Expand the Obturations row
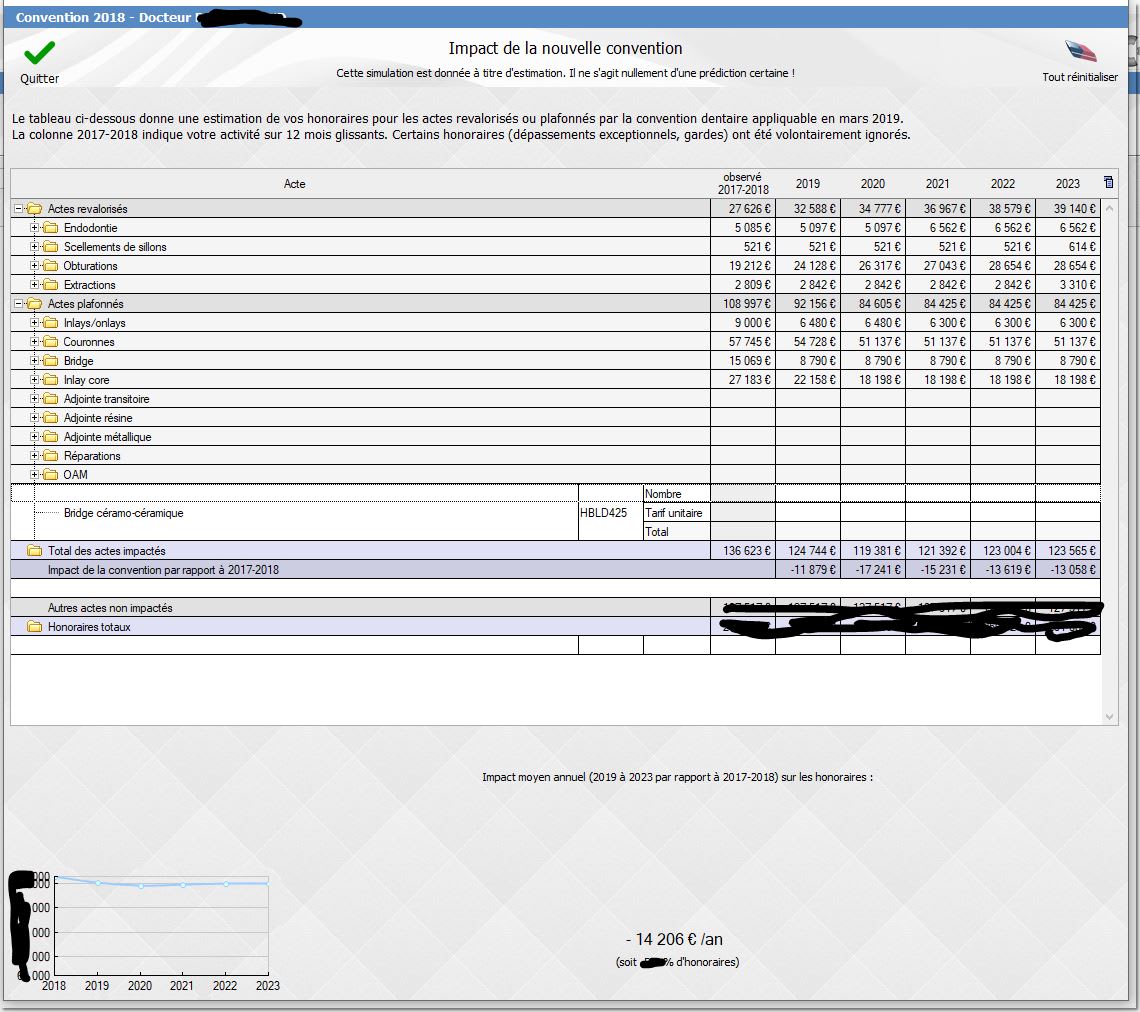The height and width of the screenshot is (1012, 1140). pos(34,265)
